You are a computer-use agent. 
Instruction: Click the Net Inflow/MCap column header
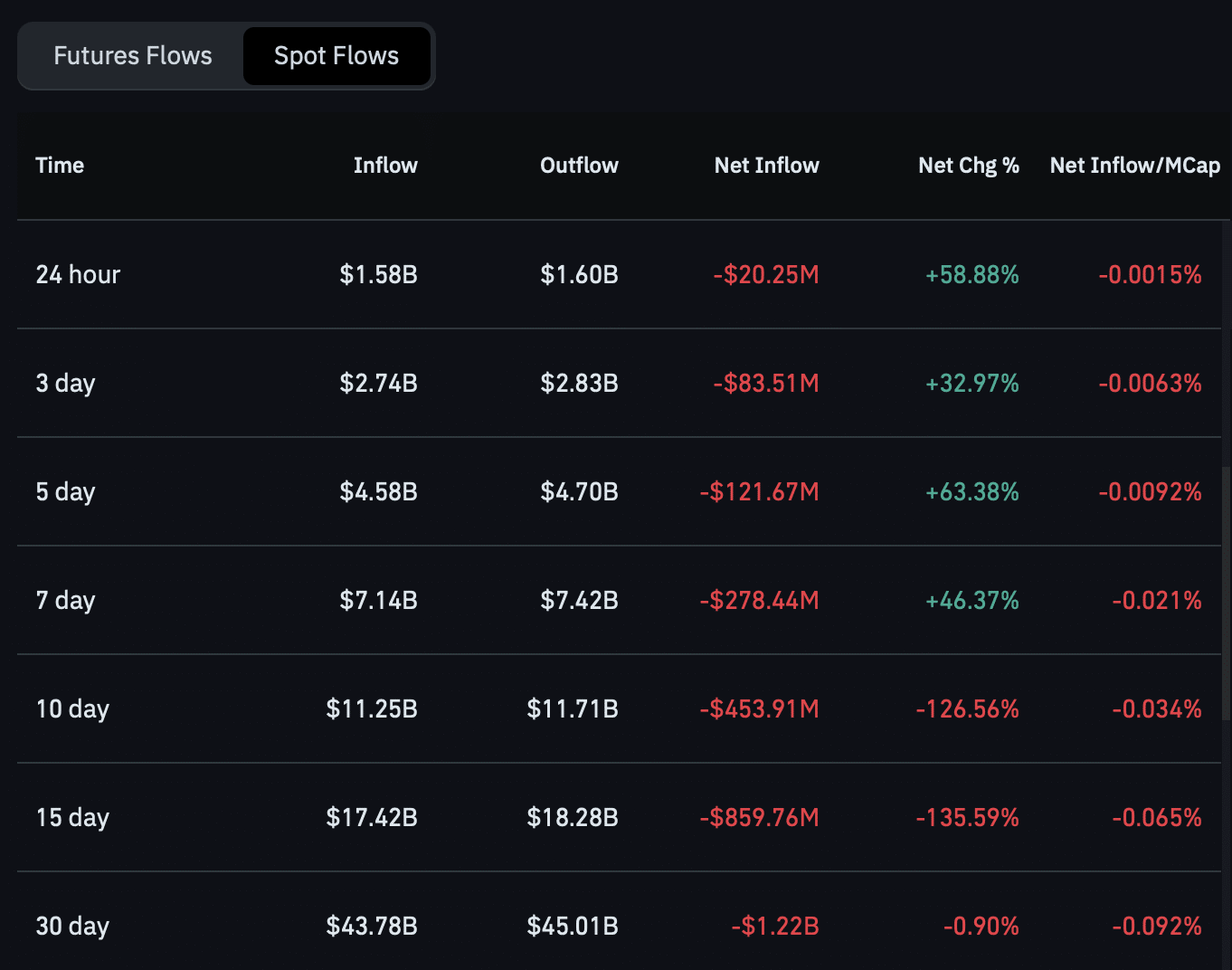[x=1135, y=166]
